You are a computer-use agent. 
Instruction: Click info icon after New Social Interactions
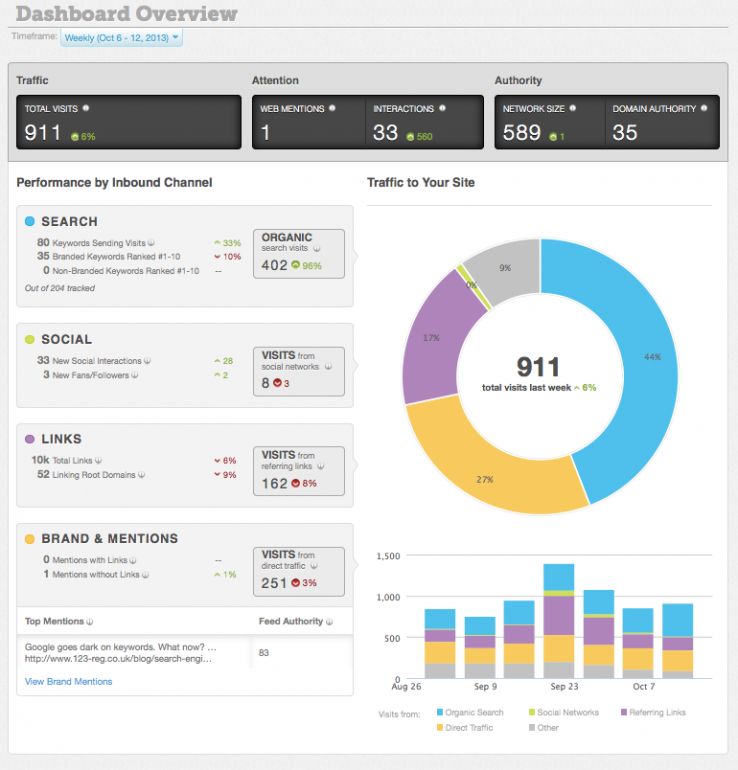[146, 361]
